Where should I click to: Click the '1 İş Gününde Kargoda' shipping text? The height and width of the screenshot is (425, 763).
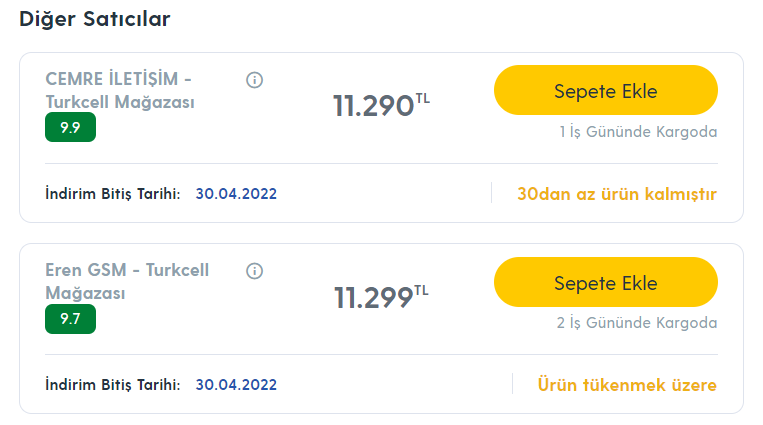(638, 132)
